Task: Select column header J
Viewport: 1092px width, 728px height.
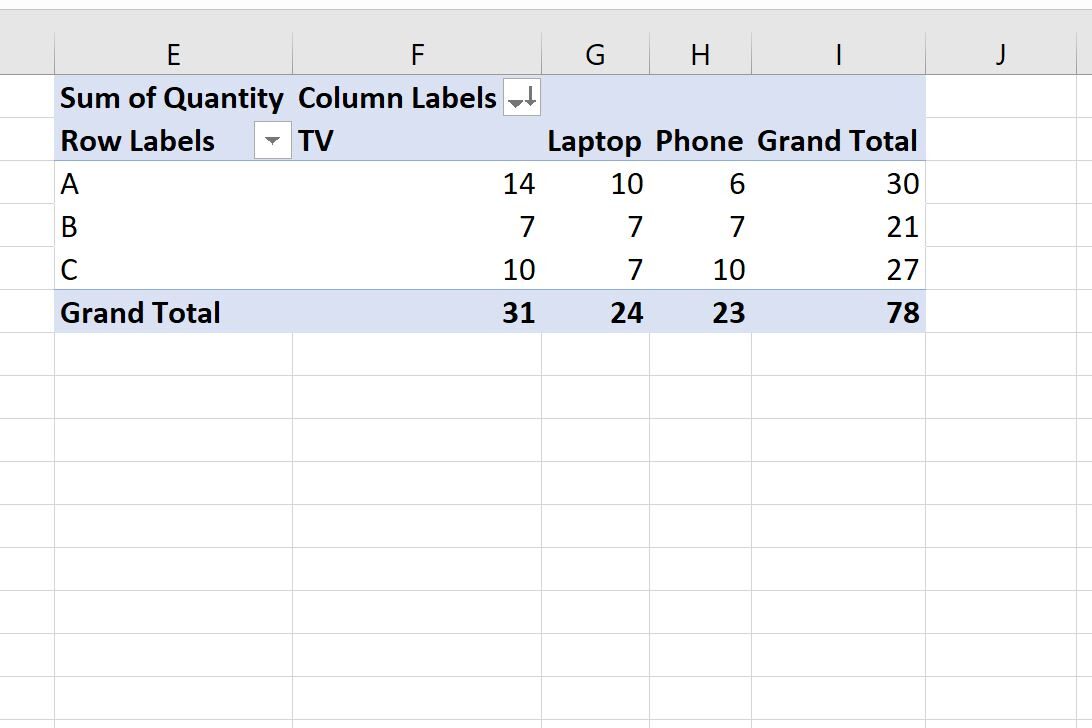Action: (1000, 54)
